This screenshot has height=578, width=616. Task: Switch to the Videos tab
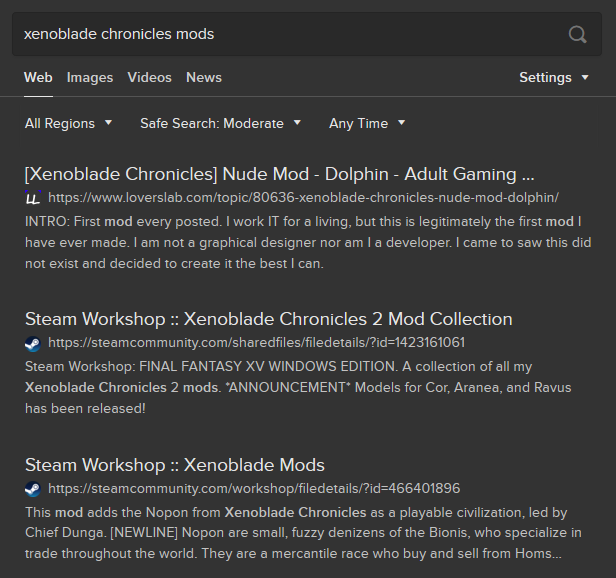[150, 77]
